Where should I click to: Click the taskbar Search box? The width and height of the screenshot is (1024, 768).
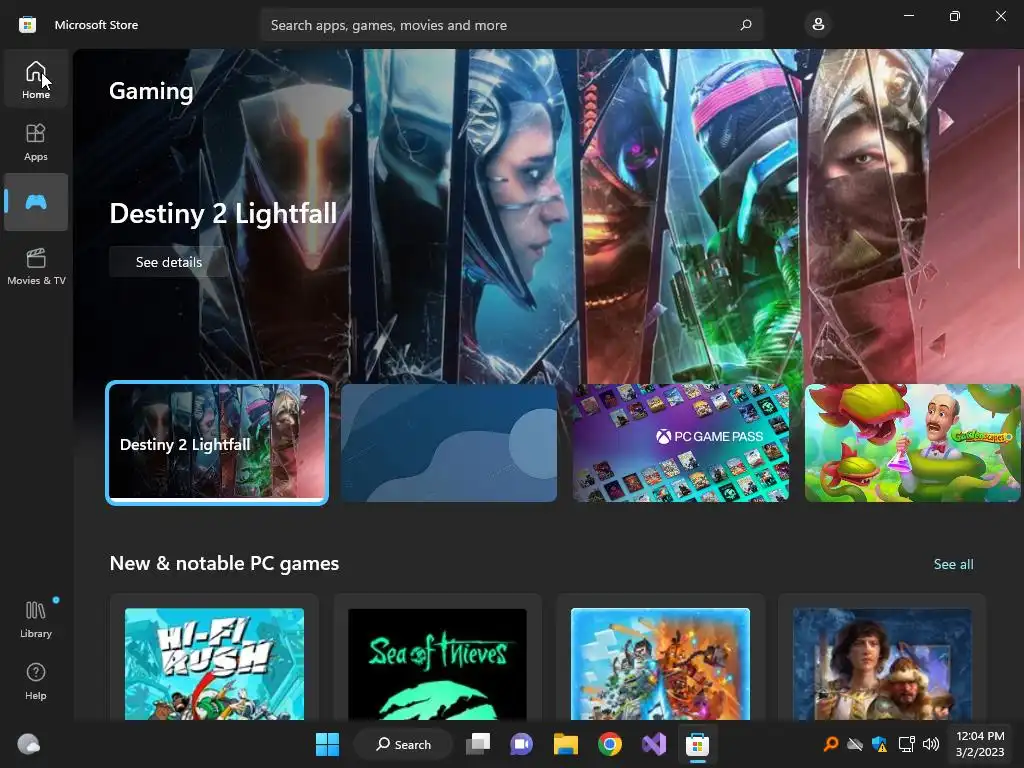(403, 744)
